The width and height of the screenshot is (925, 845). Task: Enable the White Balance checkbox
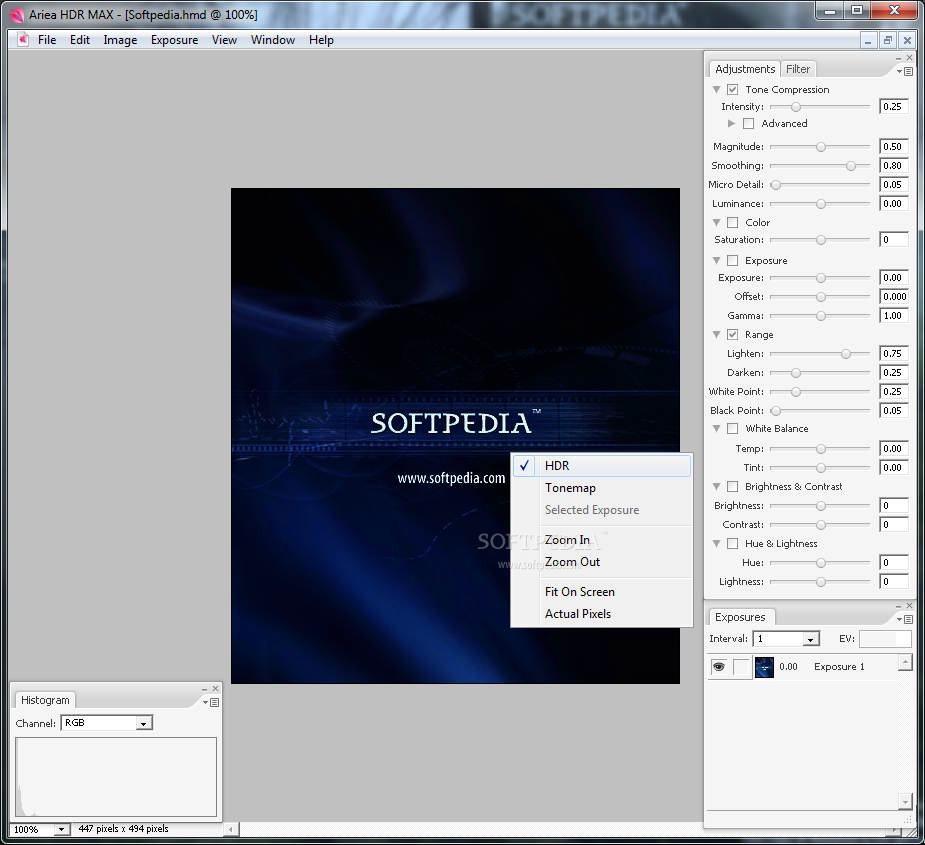(732, 428)
